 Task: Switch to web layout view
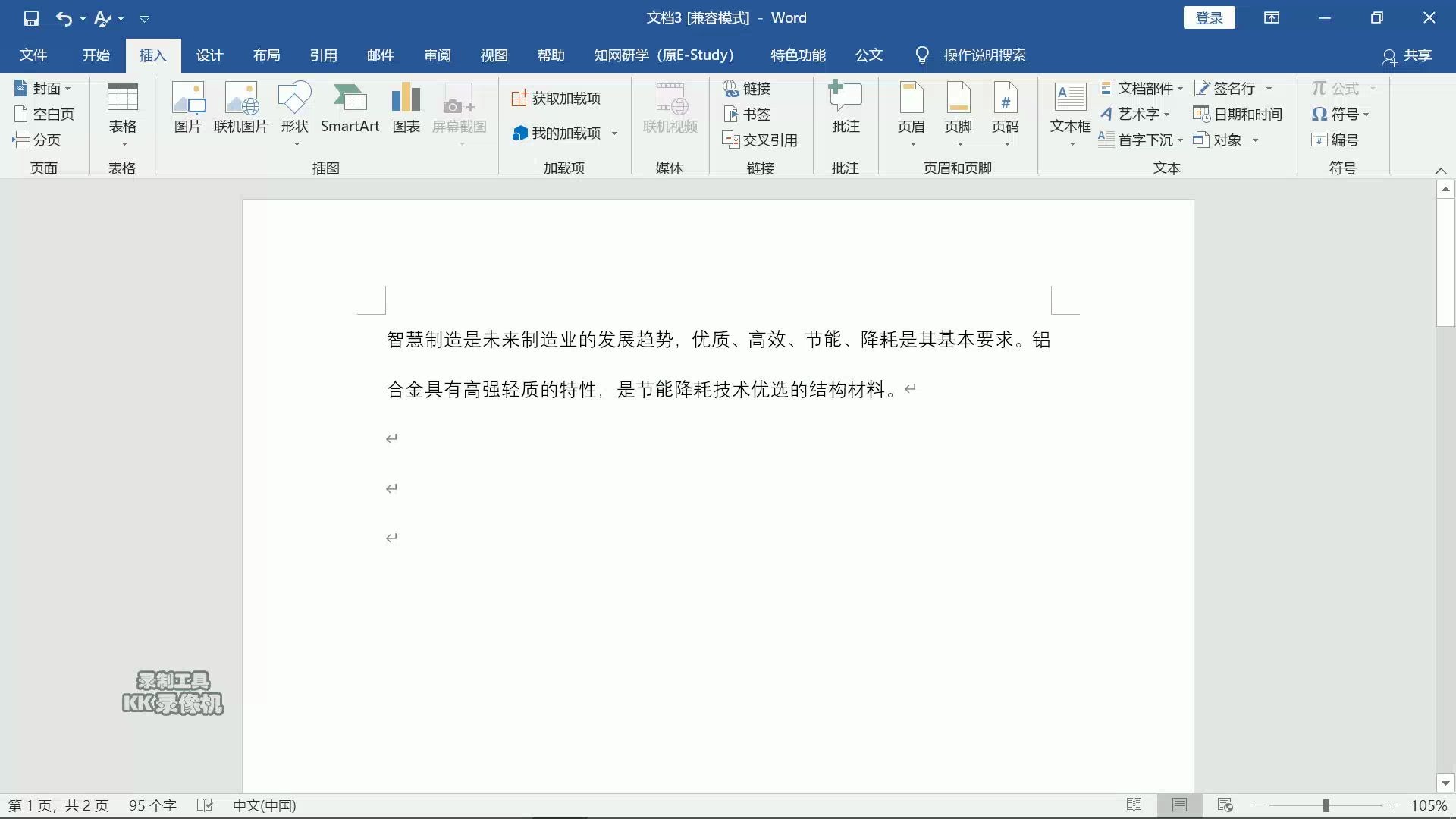click(x=1225, y=805)
